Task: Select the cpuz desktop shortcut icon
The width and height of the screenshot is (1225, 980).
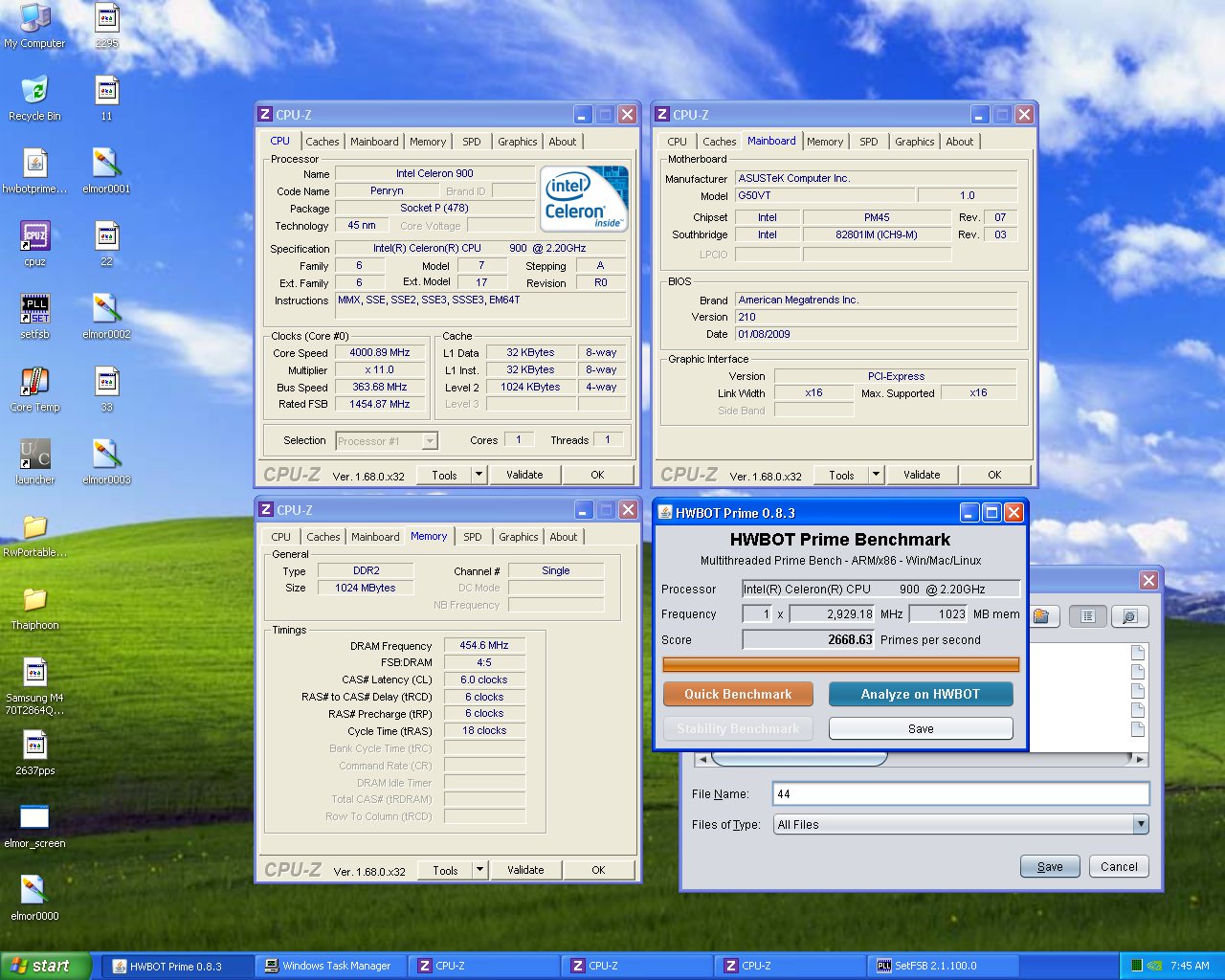Action: point(34,236)
